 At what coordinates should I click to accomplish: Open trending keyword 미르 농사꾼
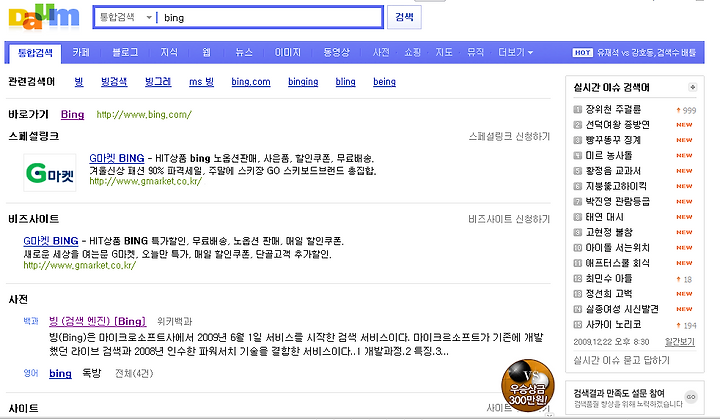tap(608, 156)
